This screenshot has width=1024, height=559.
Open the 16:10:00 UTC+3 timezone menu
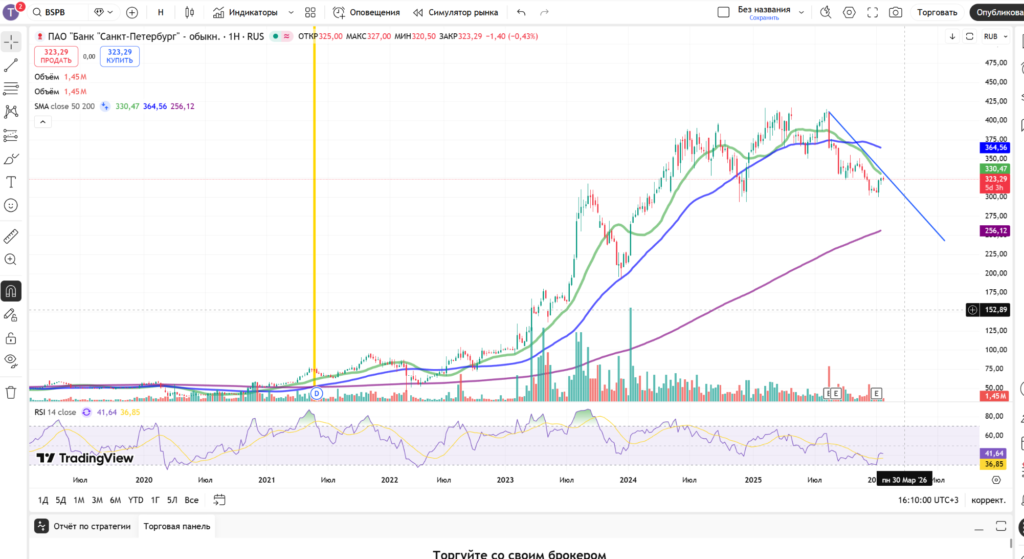pyautogui.click(x=928, y=500)
